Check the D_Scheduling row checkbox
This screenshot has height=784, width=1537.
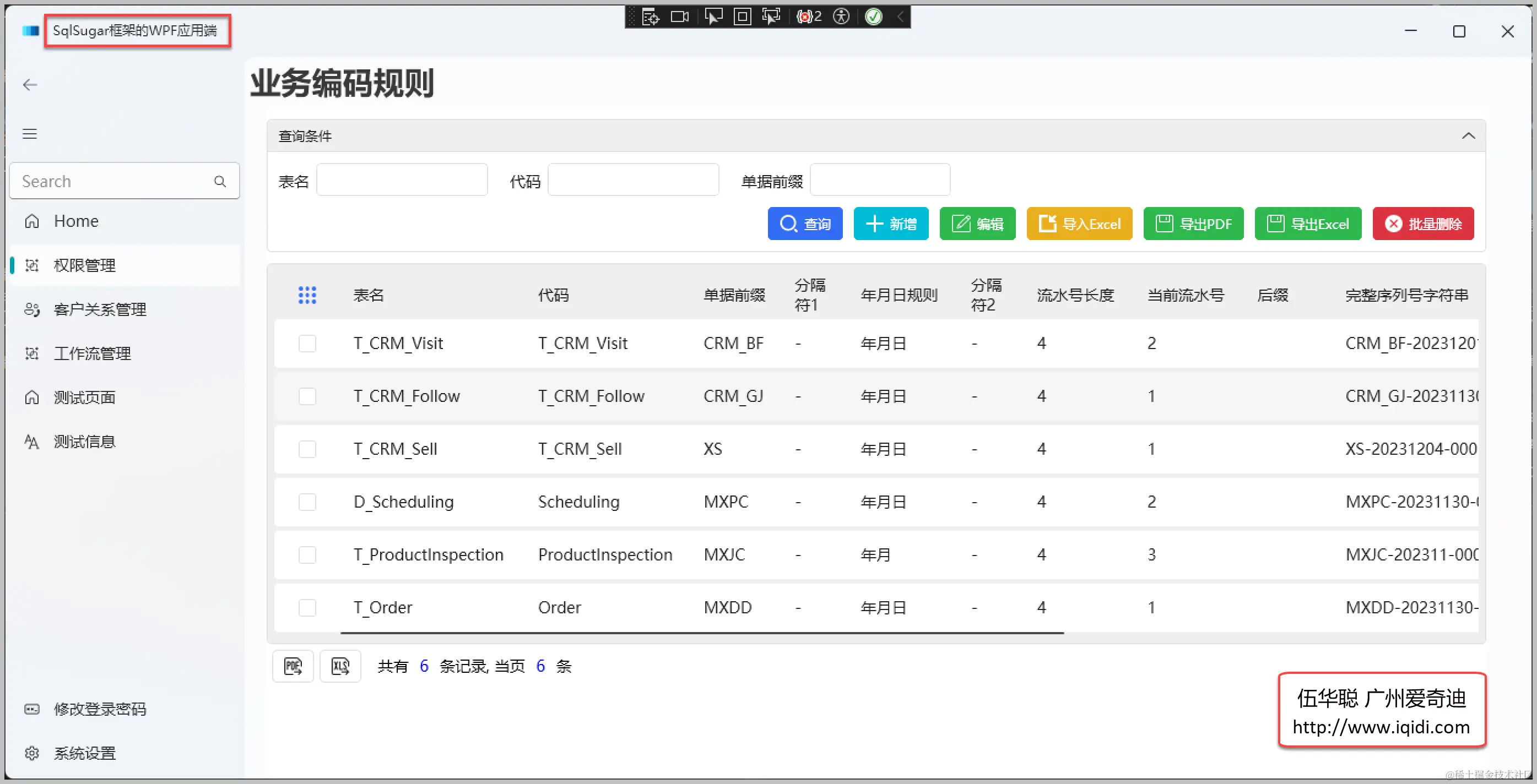pos(307,502)
